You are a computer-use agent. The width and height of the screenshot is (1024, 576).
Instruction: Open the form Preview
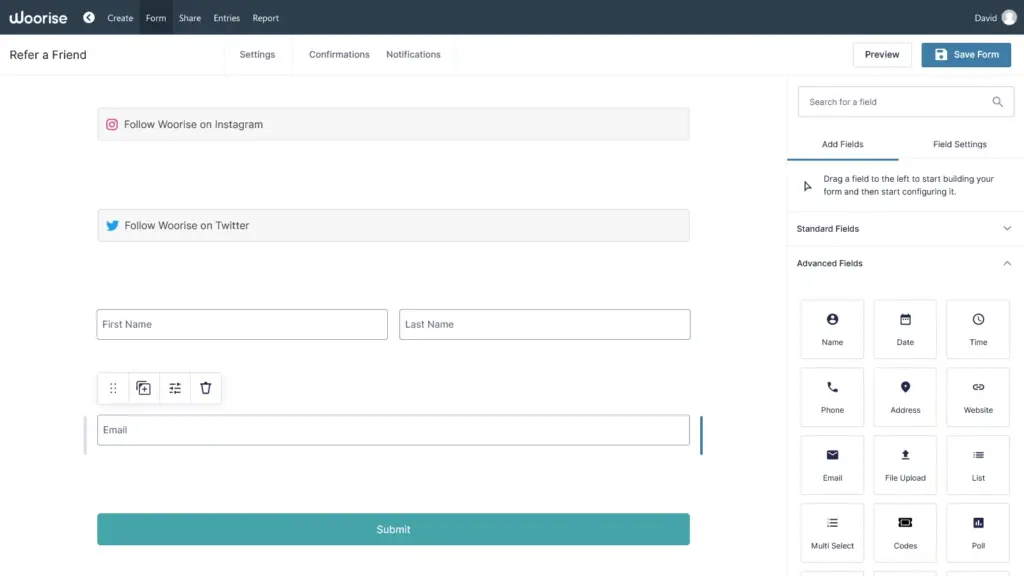(x=881, y=55)
